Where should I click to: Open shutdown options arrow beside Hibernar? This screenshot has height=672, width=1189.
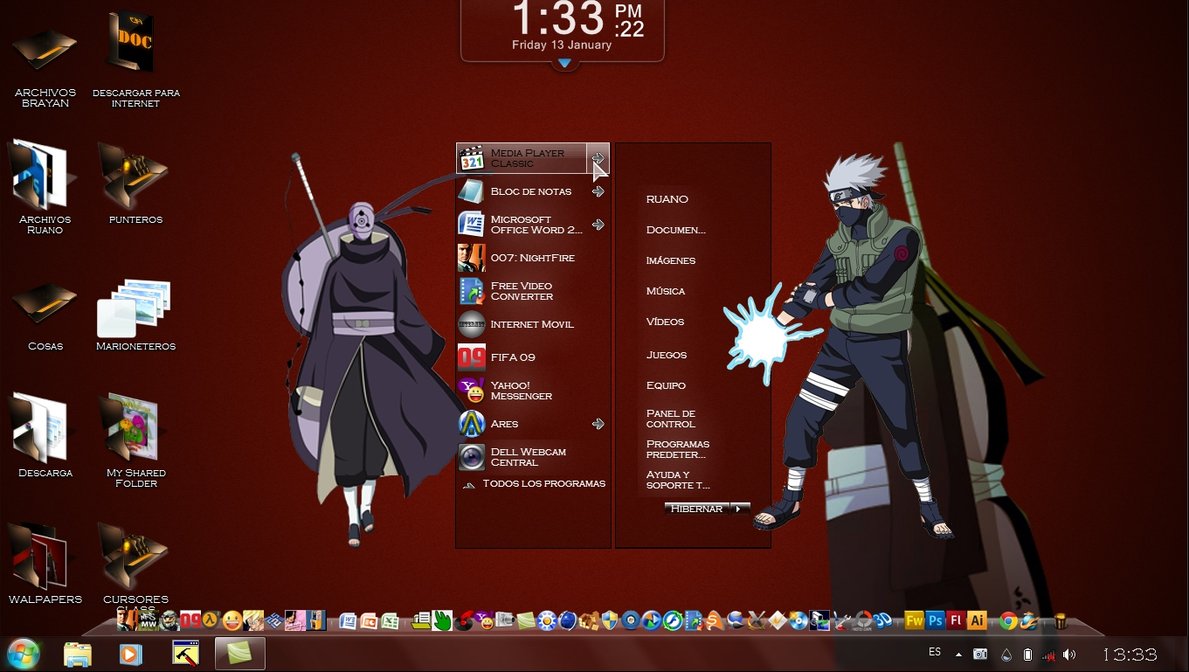click(740, 509)
